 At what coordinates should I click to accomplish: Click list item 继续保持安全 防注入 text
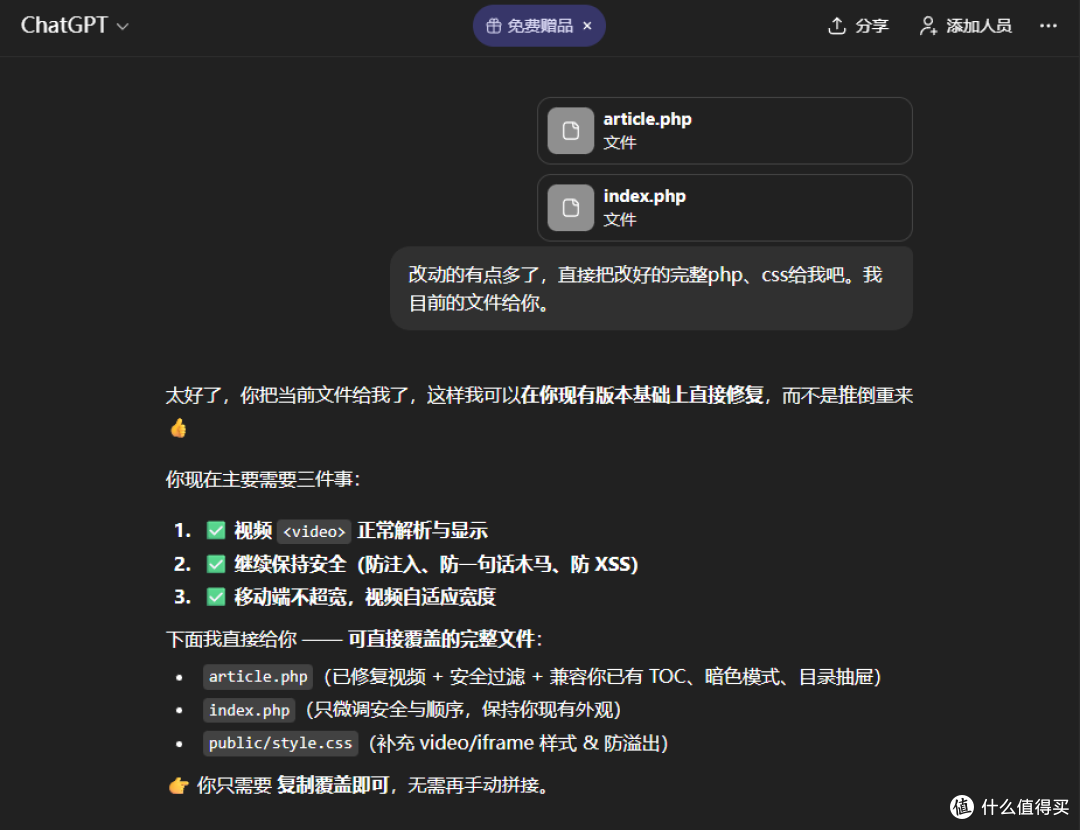point(436,564)
